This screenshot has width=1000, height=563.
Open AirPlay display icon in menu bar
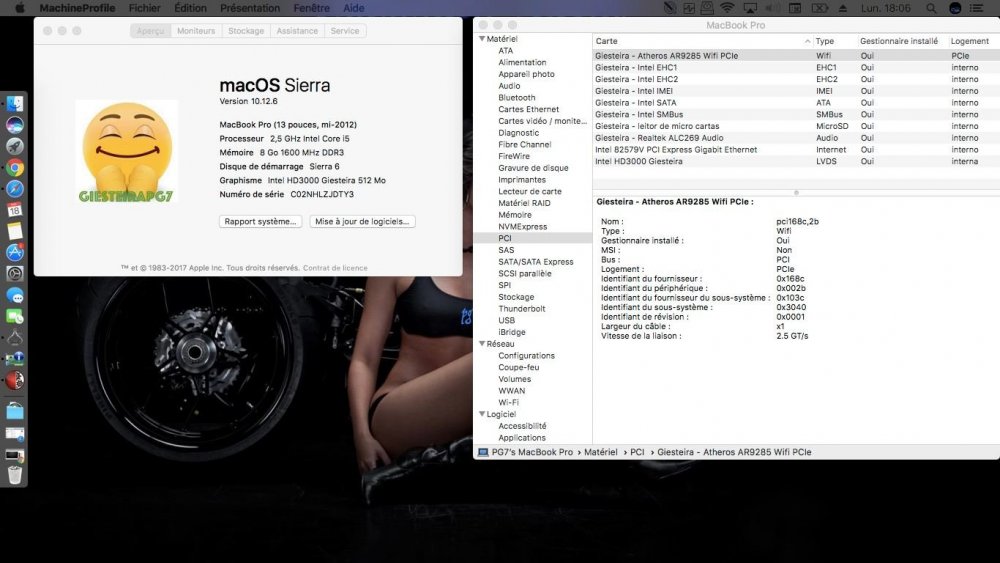click(750, 8)
